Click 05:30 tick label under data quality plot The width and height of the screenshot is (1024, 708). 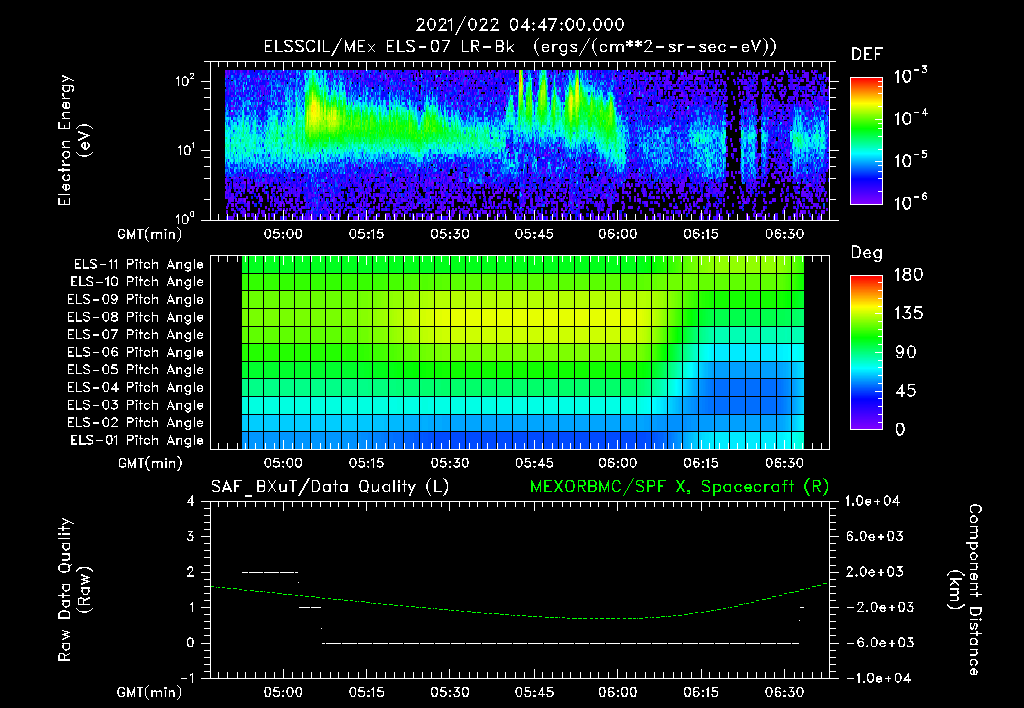(x=449, y=692)
